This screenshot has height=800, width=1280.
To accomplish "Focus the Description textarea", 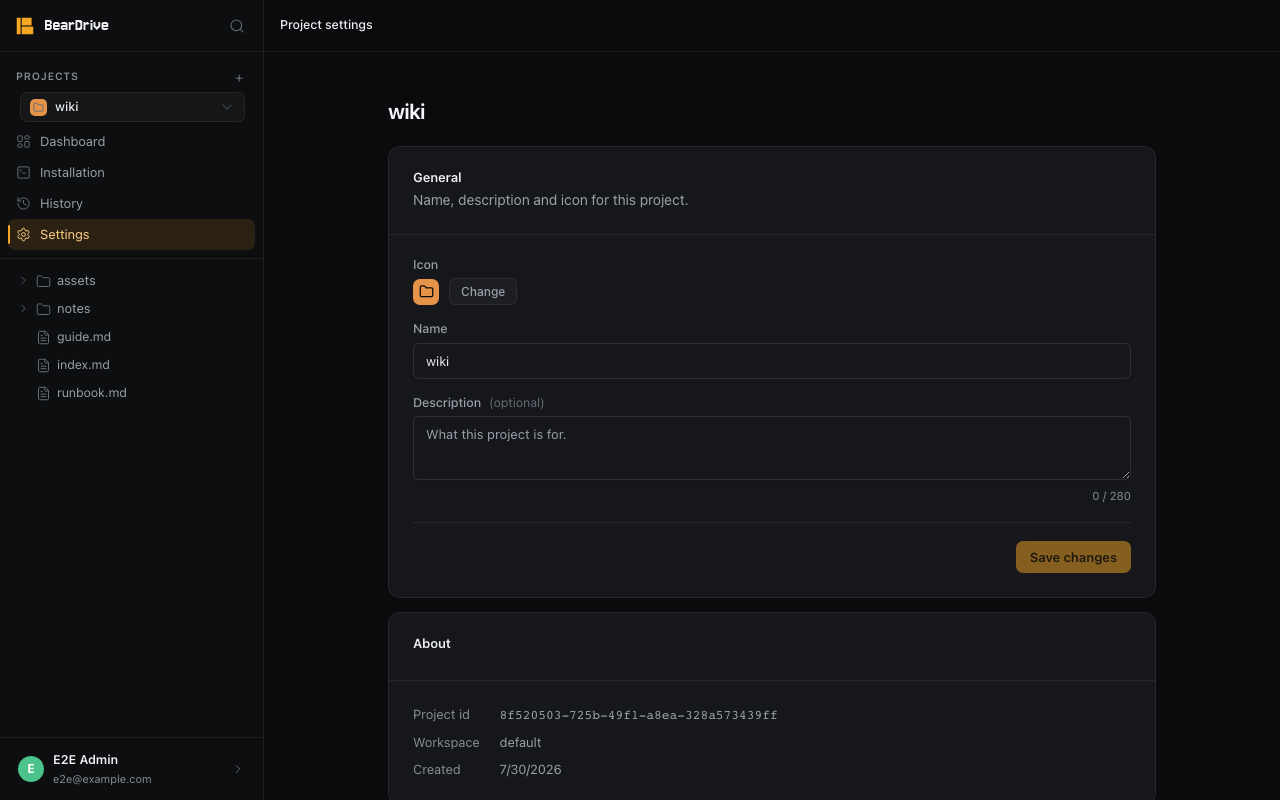I will [772, 448].
